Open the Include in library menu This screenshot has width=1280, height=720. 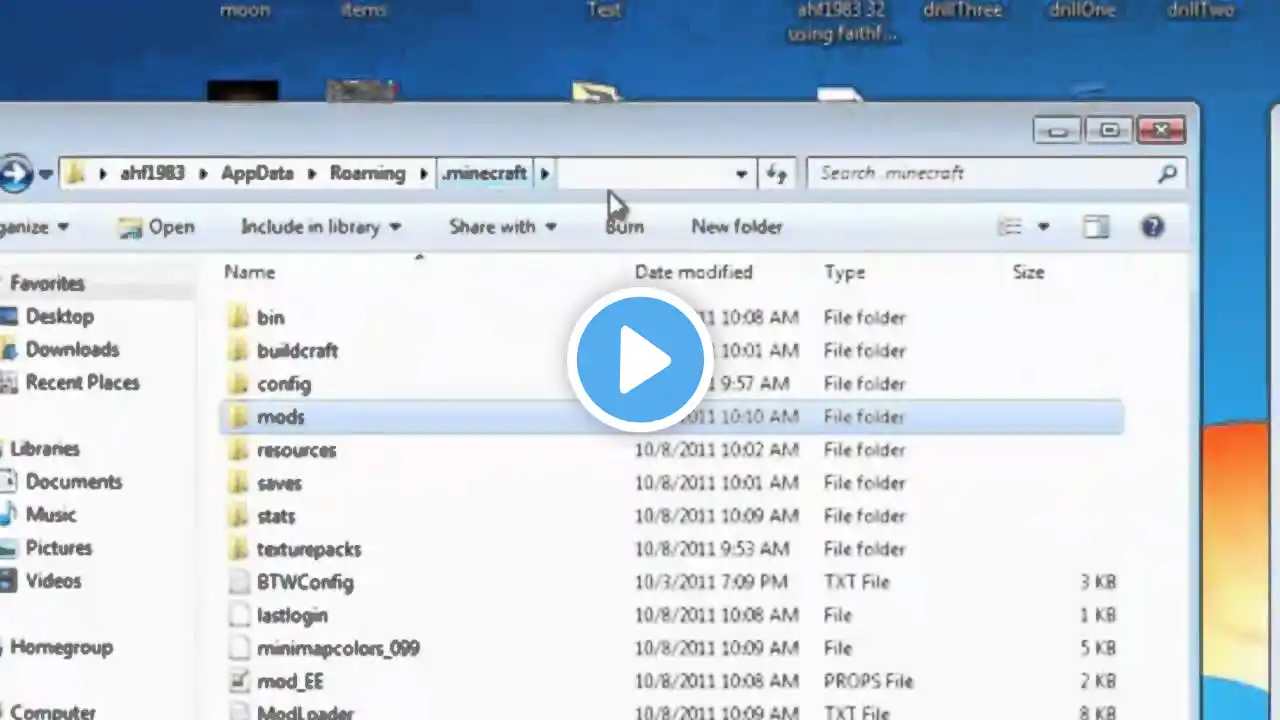point(321,227)
